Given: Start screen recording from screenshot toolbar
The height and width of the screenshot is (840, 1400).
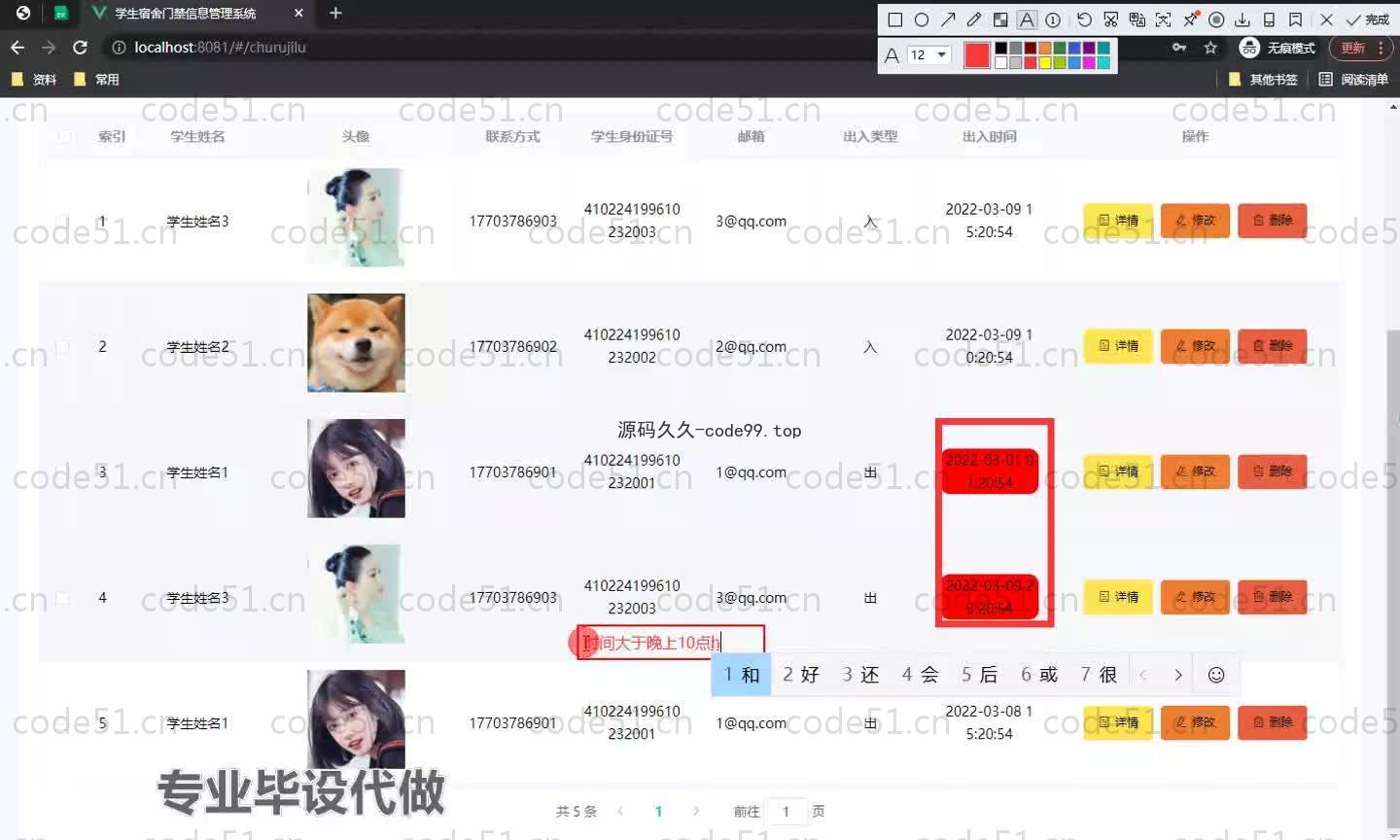Looking at the screenshot, I should point(1216,19).
